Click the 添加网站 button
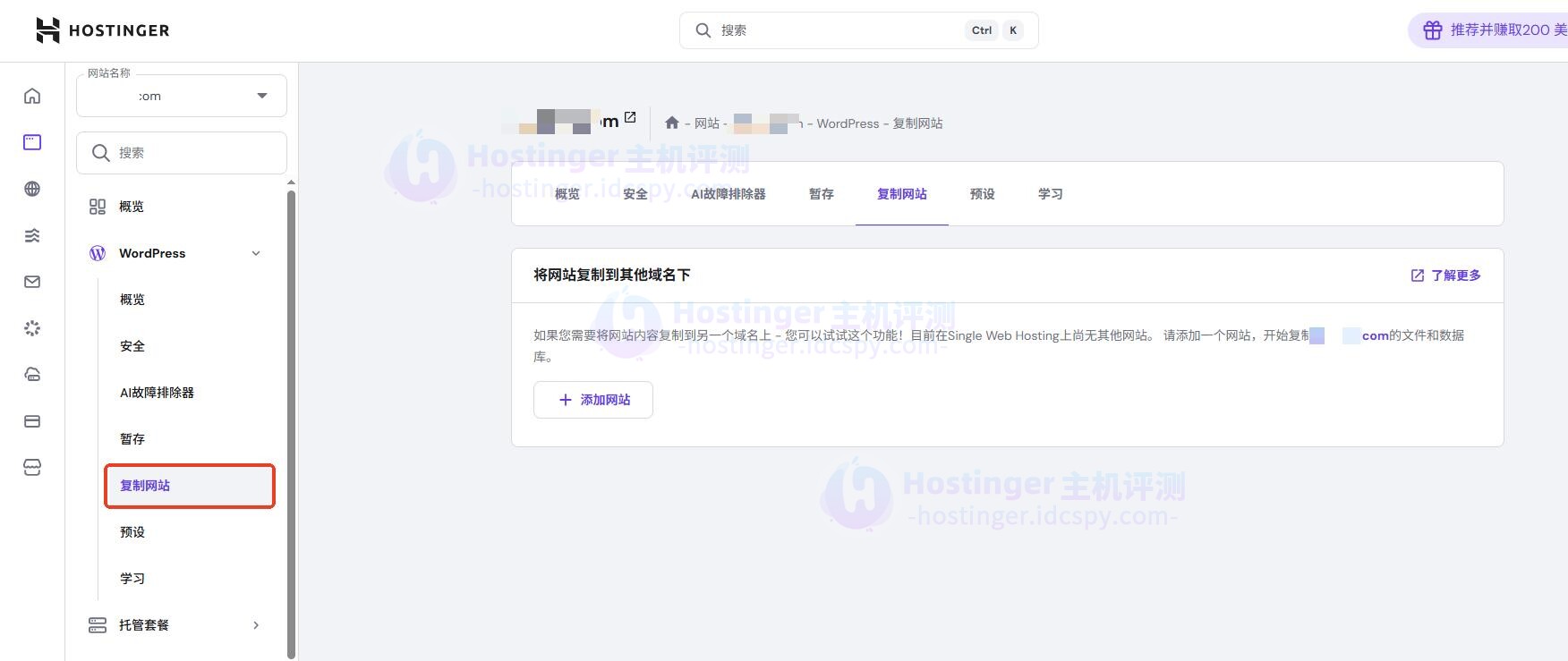 (x=593, y=400)
